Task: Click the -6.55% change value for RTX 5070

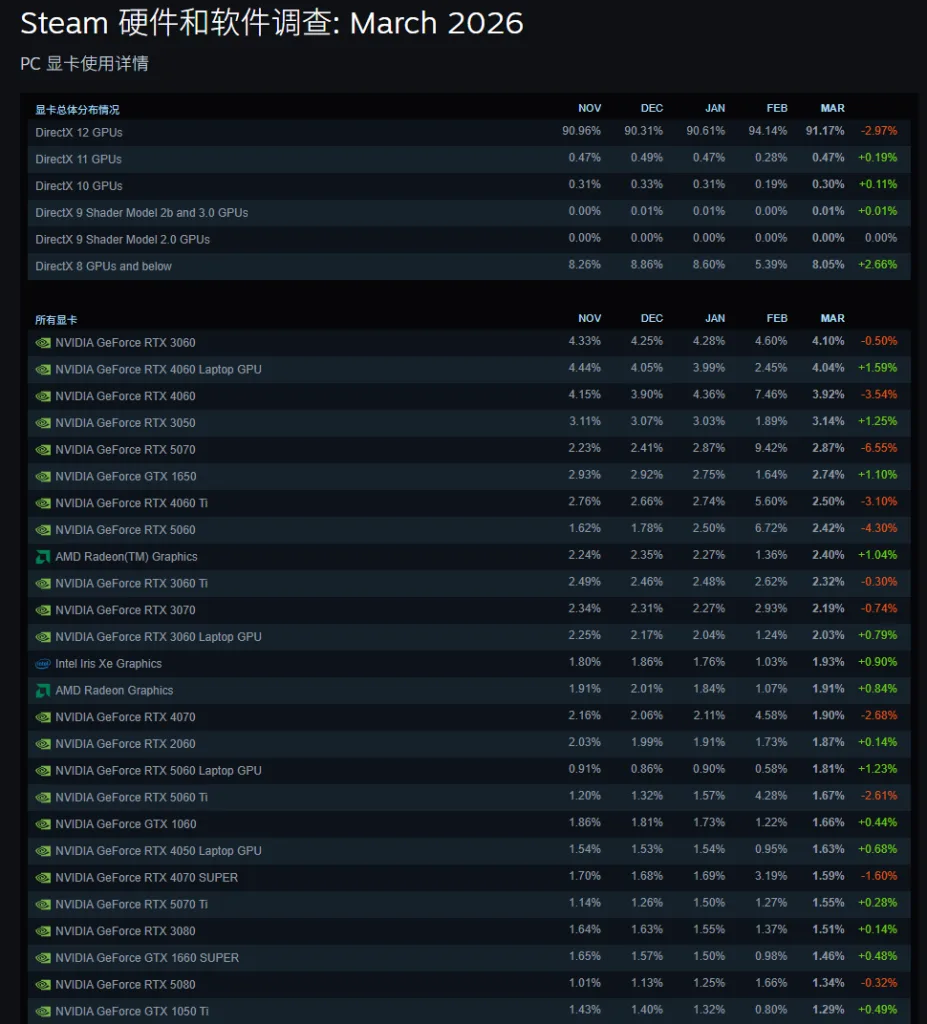Action: click(x=878, y=450)
